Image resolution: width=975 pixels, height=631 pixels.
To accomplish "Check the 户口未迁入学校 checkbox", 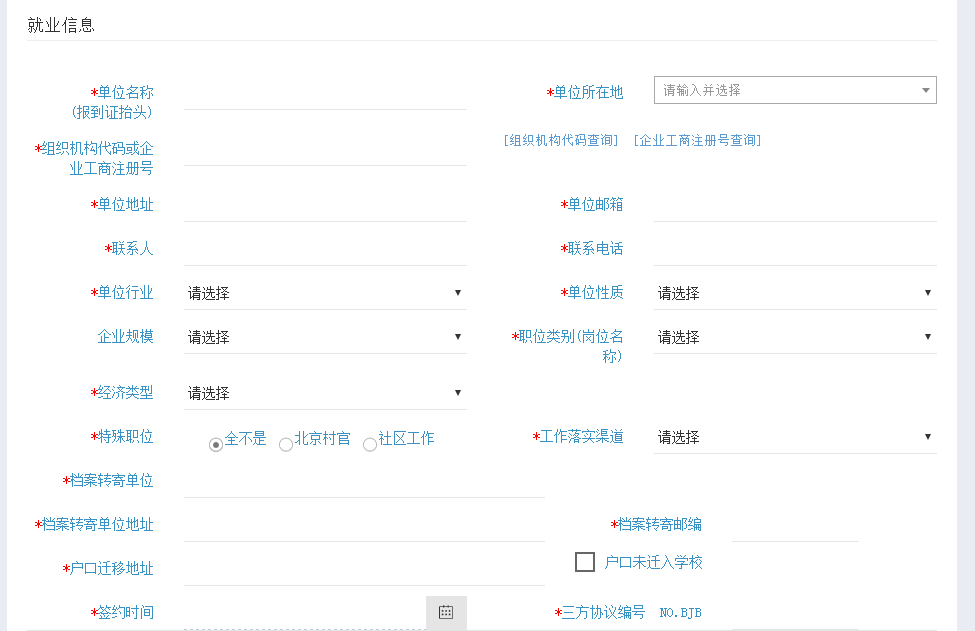I will (585, 562).
